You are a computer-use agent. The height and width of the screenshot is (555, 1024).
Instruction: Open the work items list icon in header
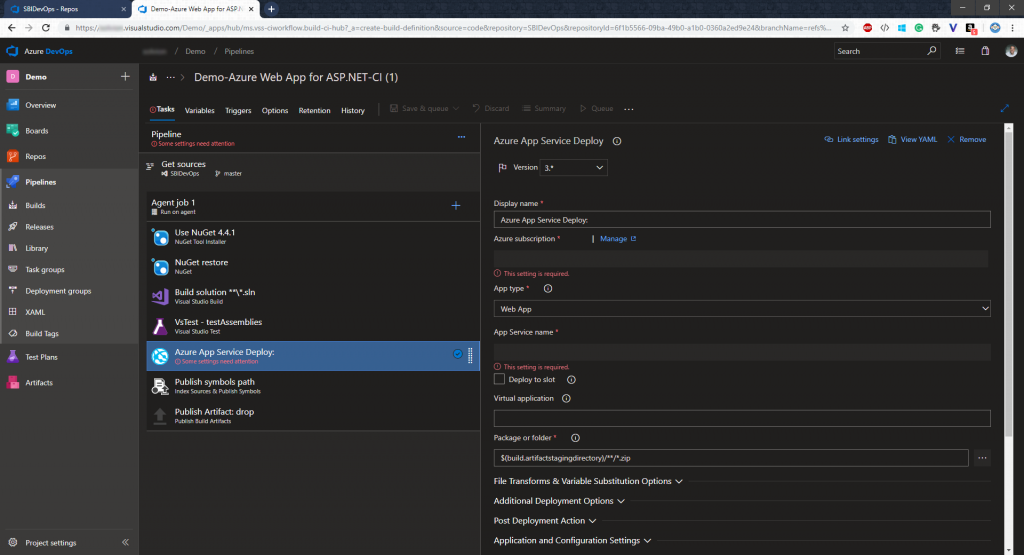pos(960,51)
